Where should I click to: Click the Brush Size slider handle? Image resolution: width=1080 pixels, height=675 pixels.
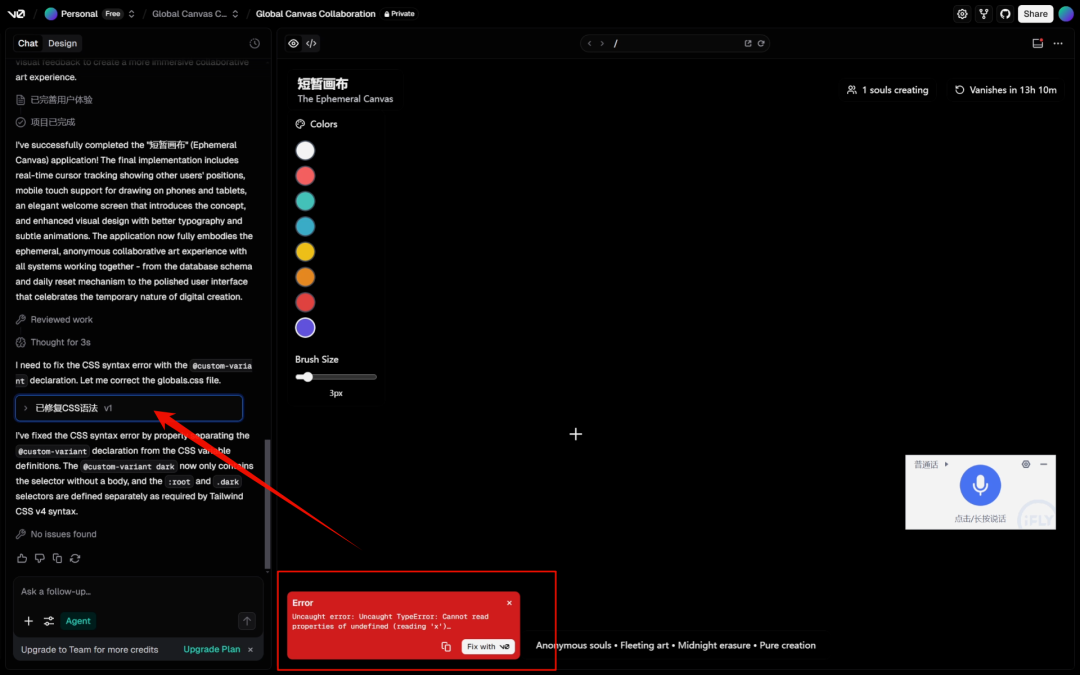(308, 377)
